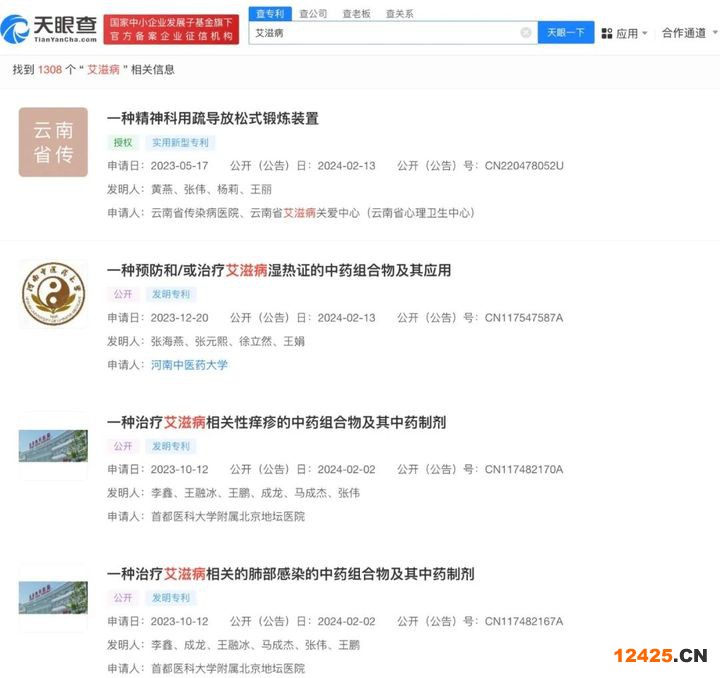The height and width of the screenshot is (678, 720).
Task: Switch to the 查公司 tab
Action: (313, 13)
